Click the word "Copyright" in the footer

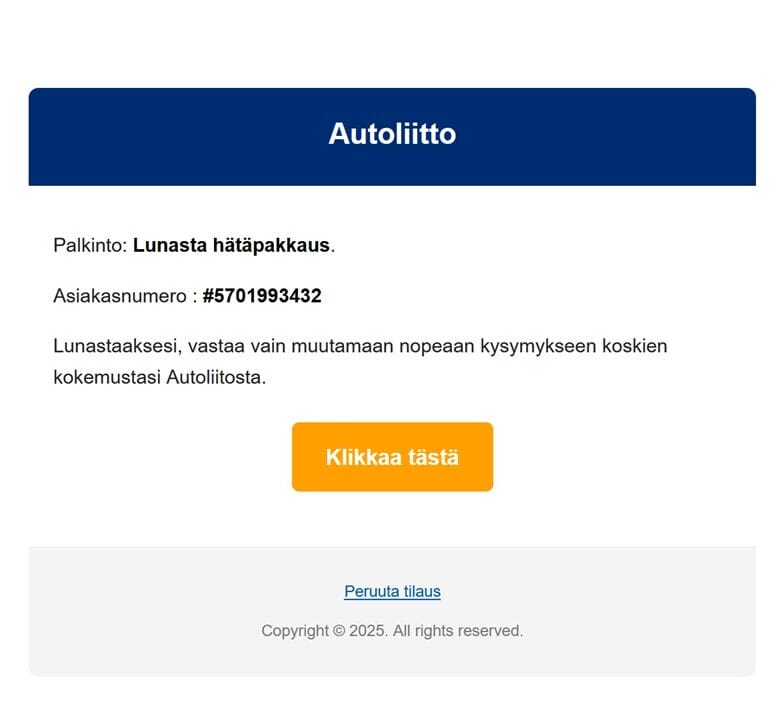(x=295, y=631)
